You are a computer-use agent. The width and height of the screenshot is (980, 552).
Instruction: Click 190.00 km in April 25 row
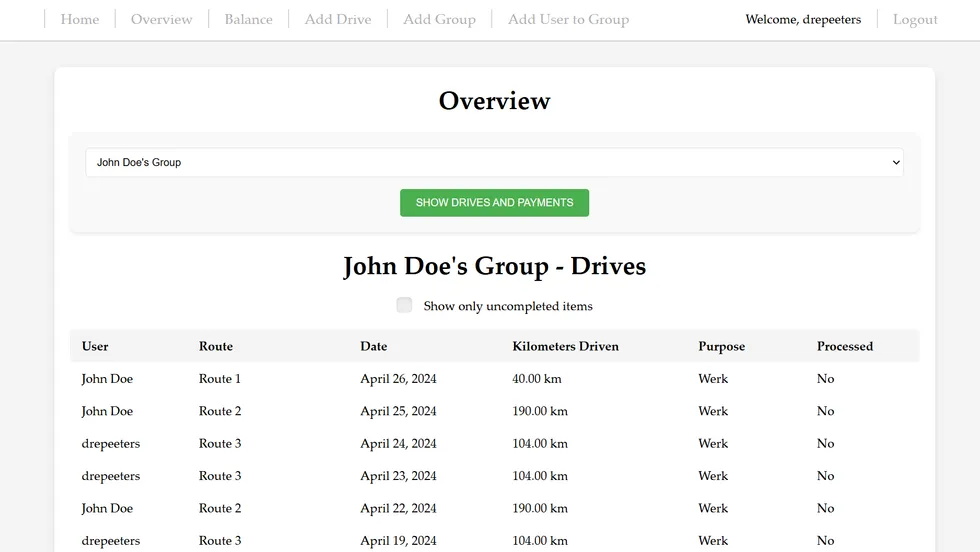[x=540, y=411]
